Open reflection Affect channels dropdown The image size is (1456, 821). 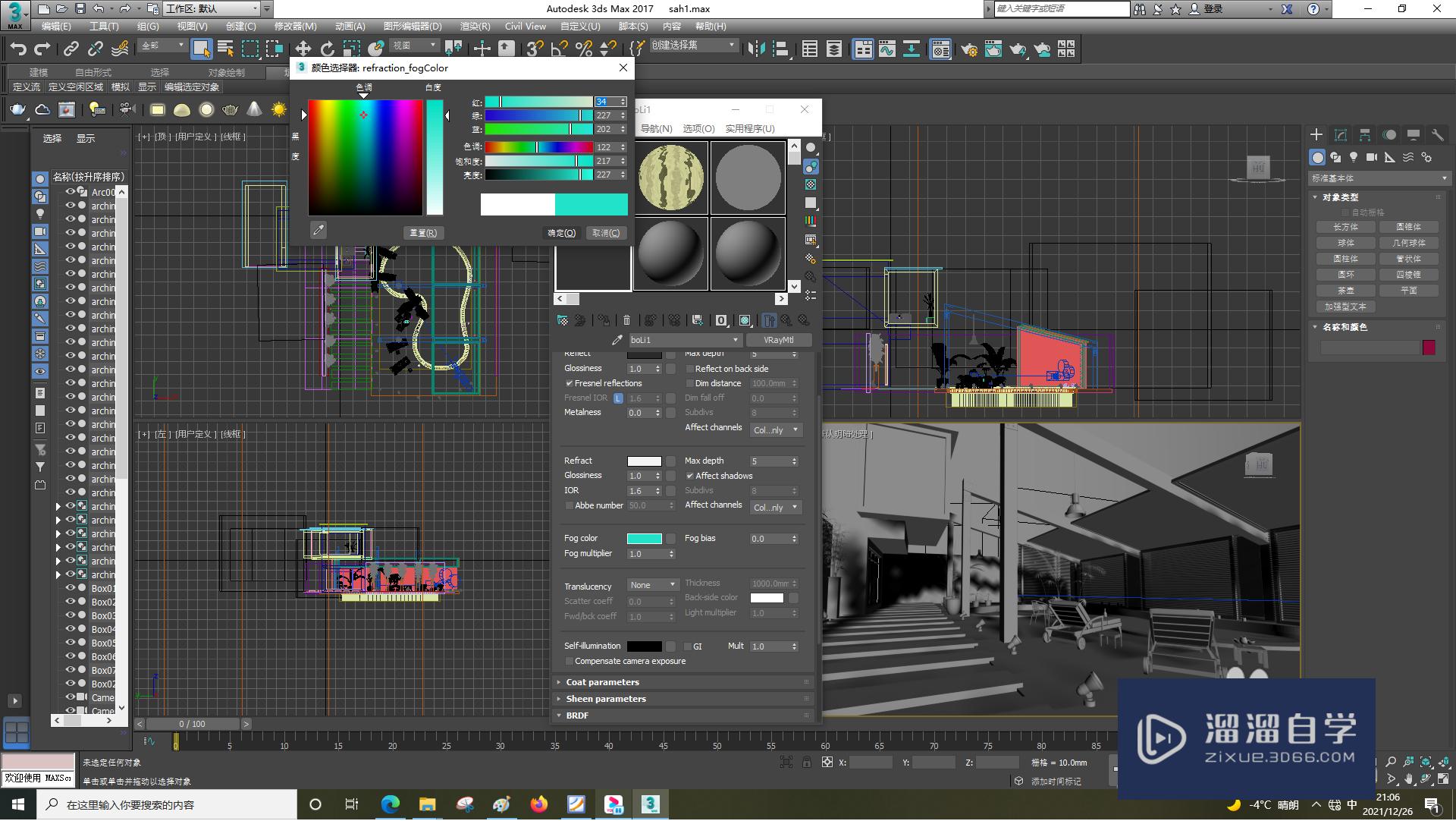click(775, 430)
